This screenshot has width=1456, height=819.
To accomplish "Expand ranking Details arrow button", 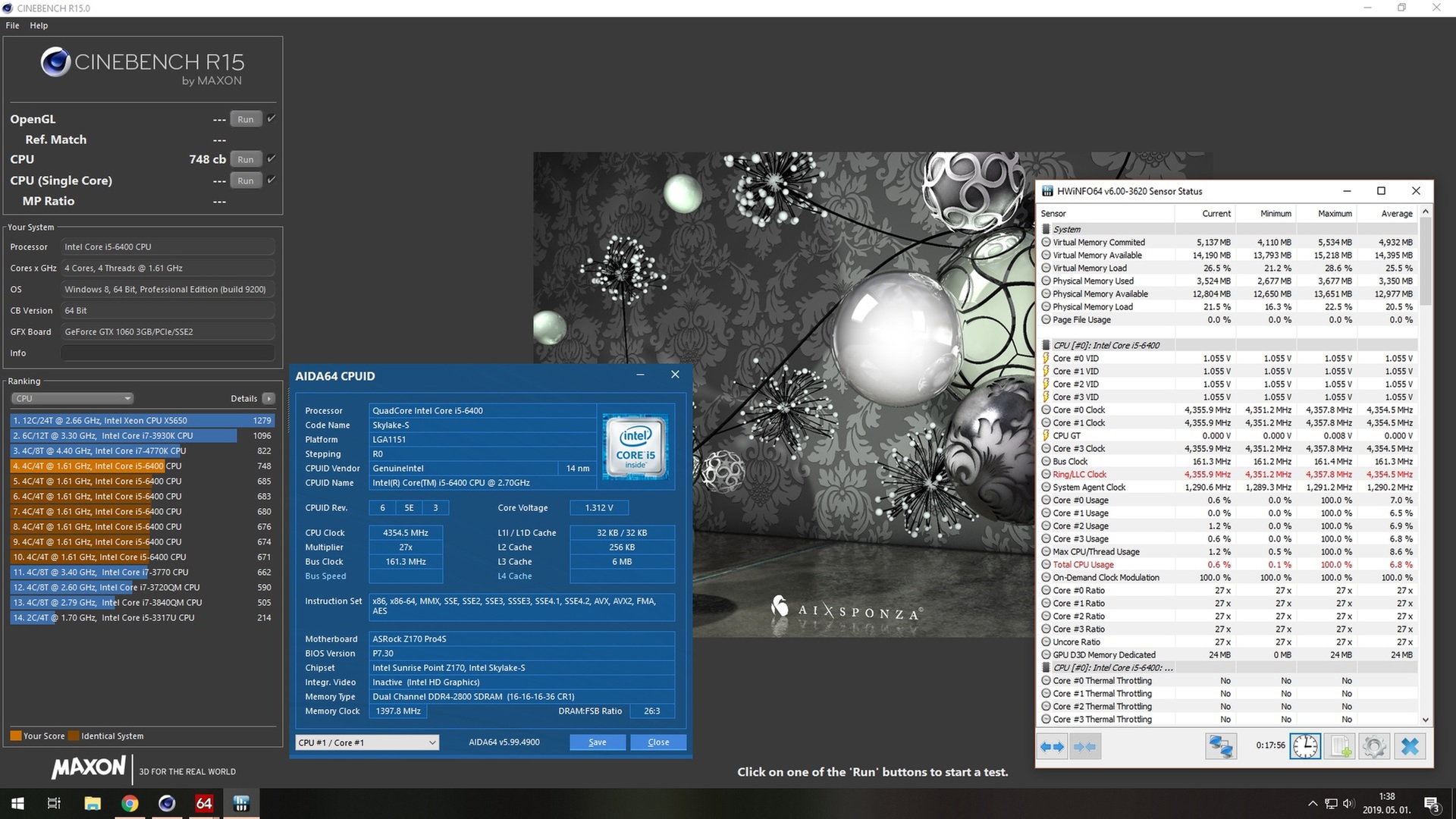I will (268, 398).
